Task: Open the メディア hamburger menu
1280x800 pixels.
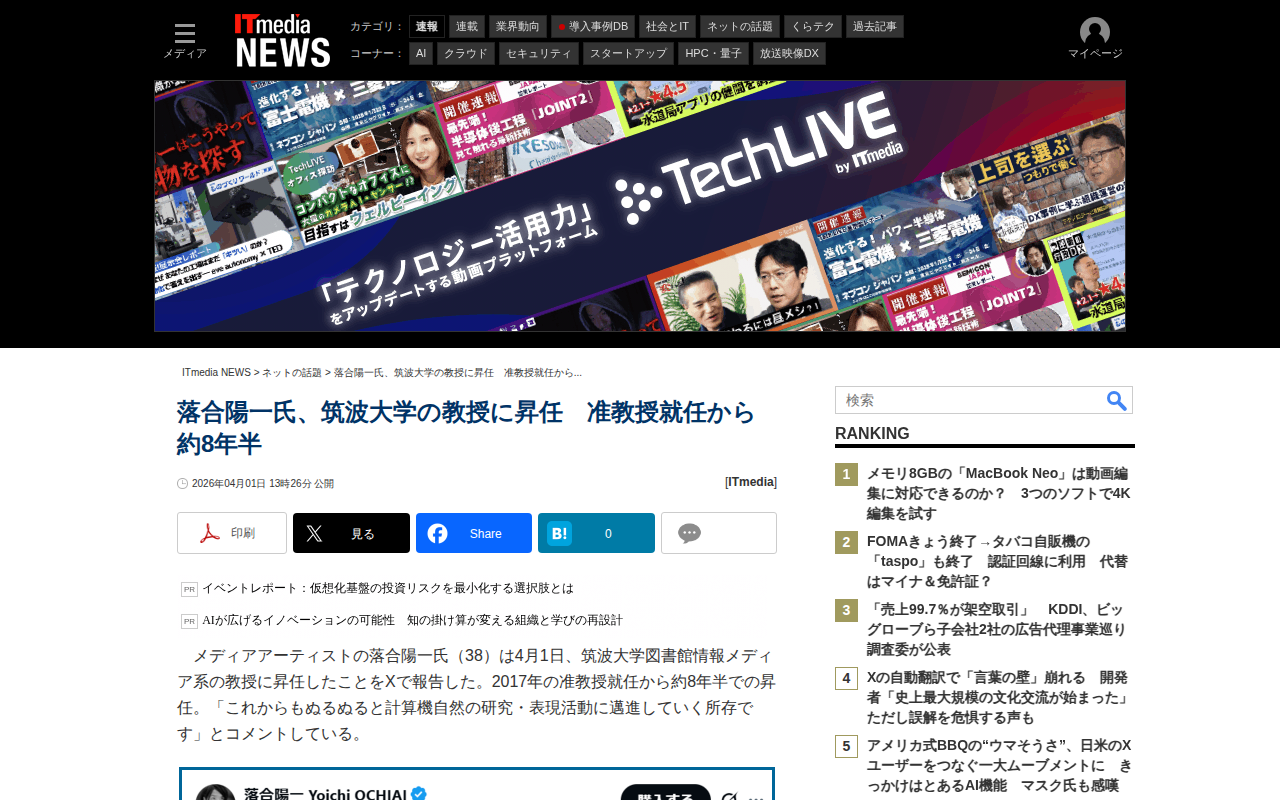Action: tap(185, 41)
